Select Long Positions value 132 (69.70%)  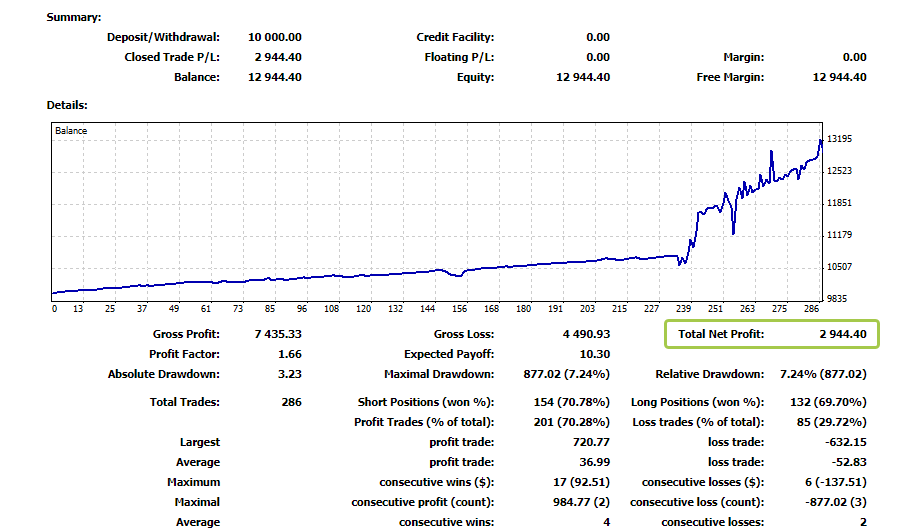pyautogui.click(x=828, y=402)
